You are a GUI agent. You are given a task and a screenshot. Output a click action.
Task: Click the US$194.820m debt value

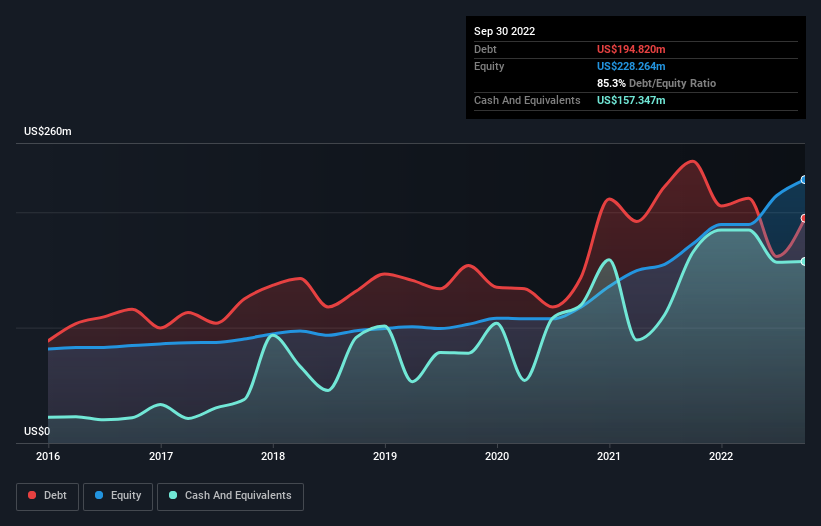pos(631,49)
